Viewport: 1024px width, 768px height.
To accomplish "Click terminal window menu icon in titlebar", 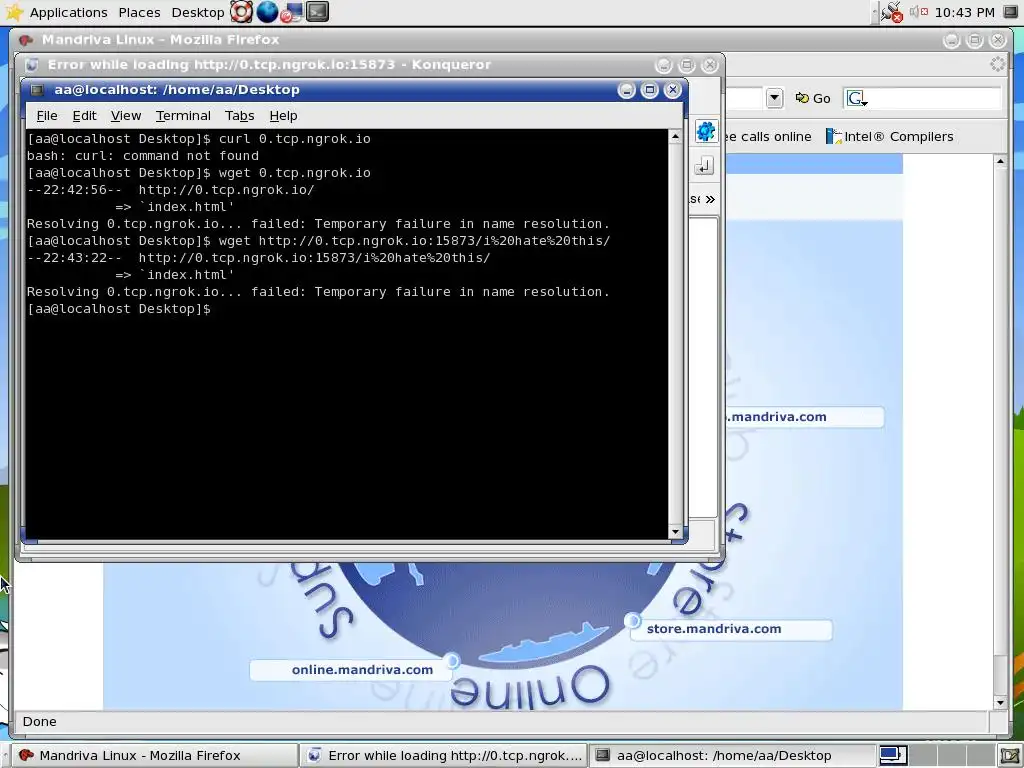I will [37, 90].
